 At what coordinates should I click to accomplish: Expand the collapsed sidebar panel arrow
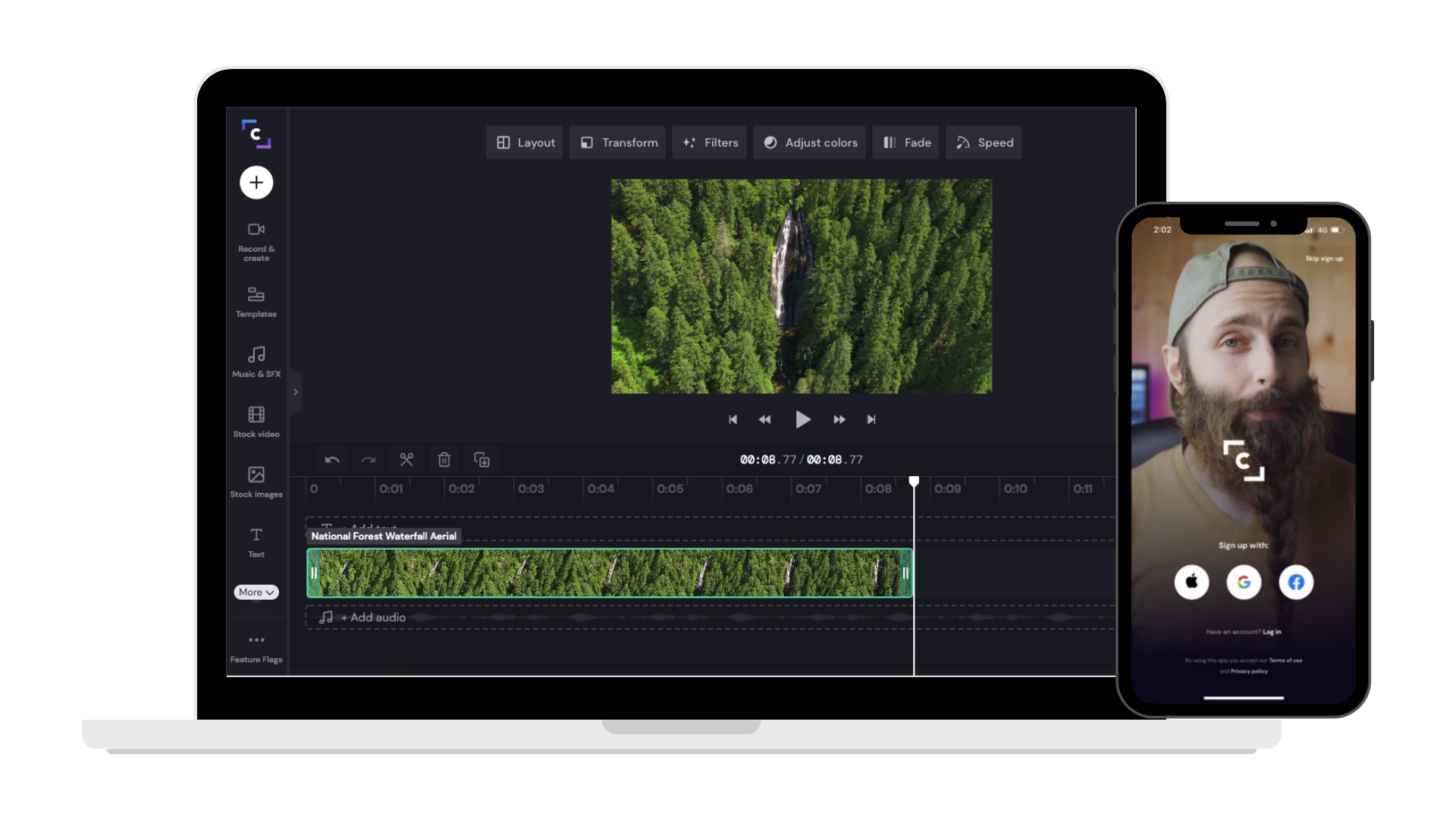[x=296, y=392]
